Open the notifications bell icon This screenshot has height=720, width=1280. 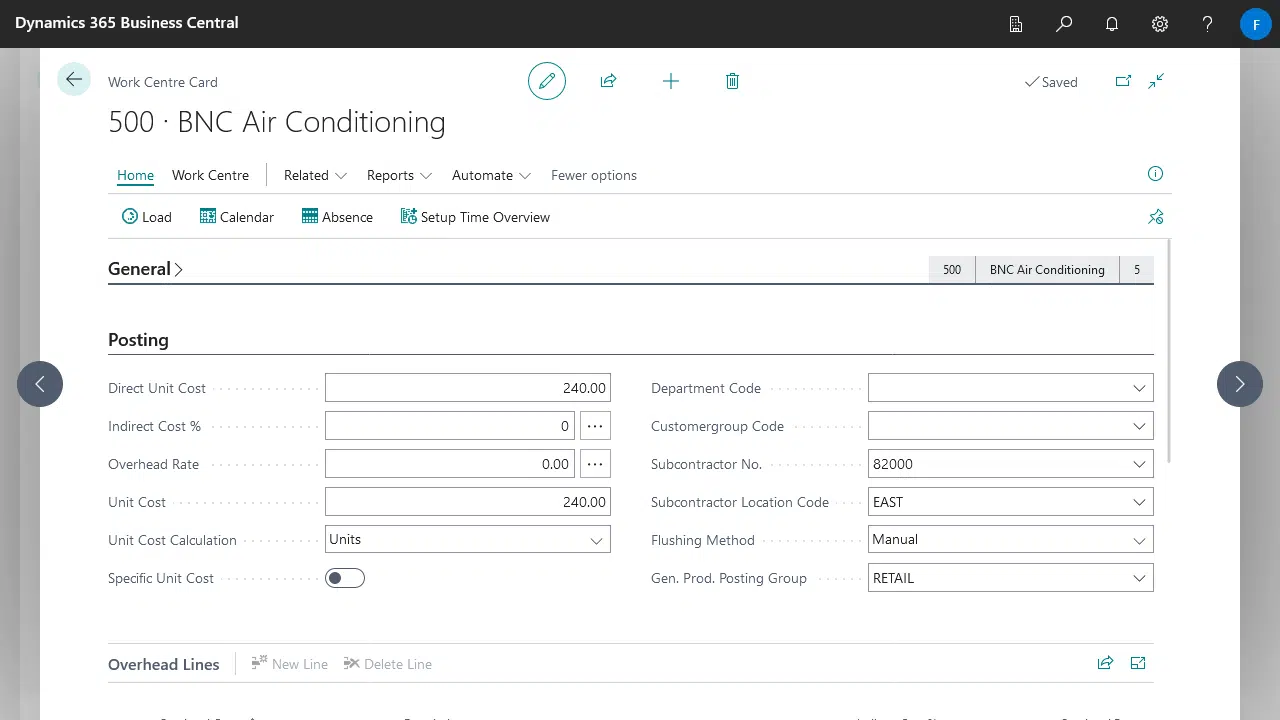(1112, 24)
